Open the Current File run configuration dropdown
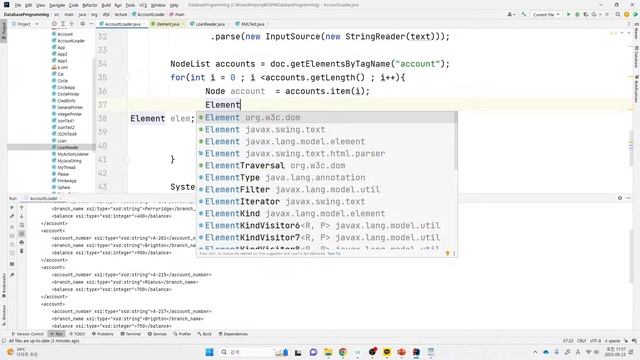This screenshot has height=360, width=640. [x=546, y=14]
